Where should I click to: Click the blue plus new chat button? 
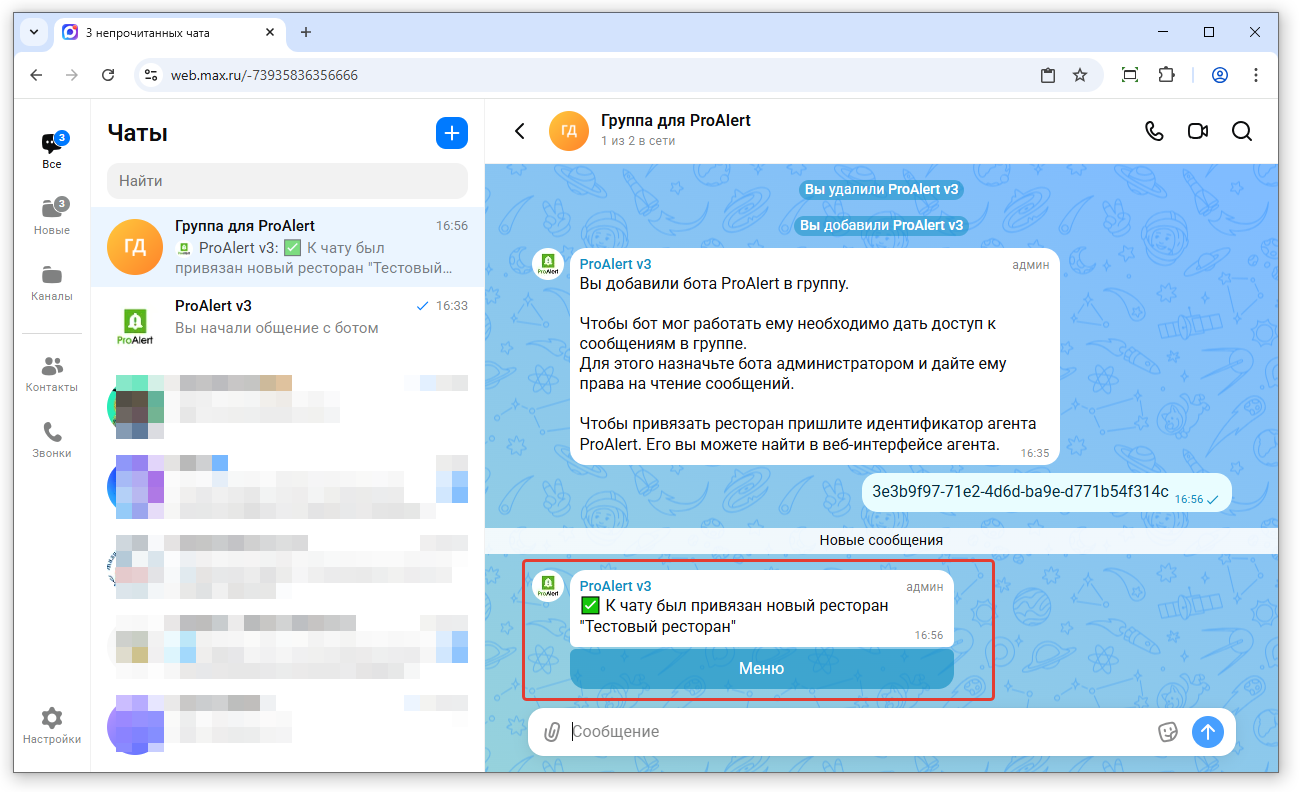pyautogui.click(x=452, y=133)
